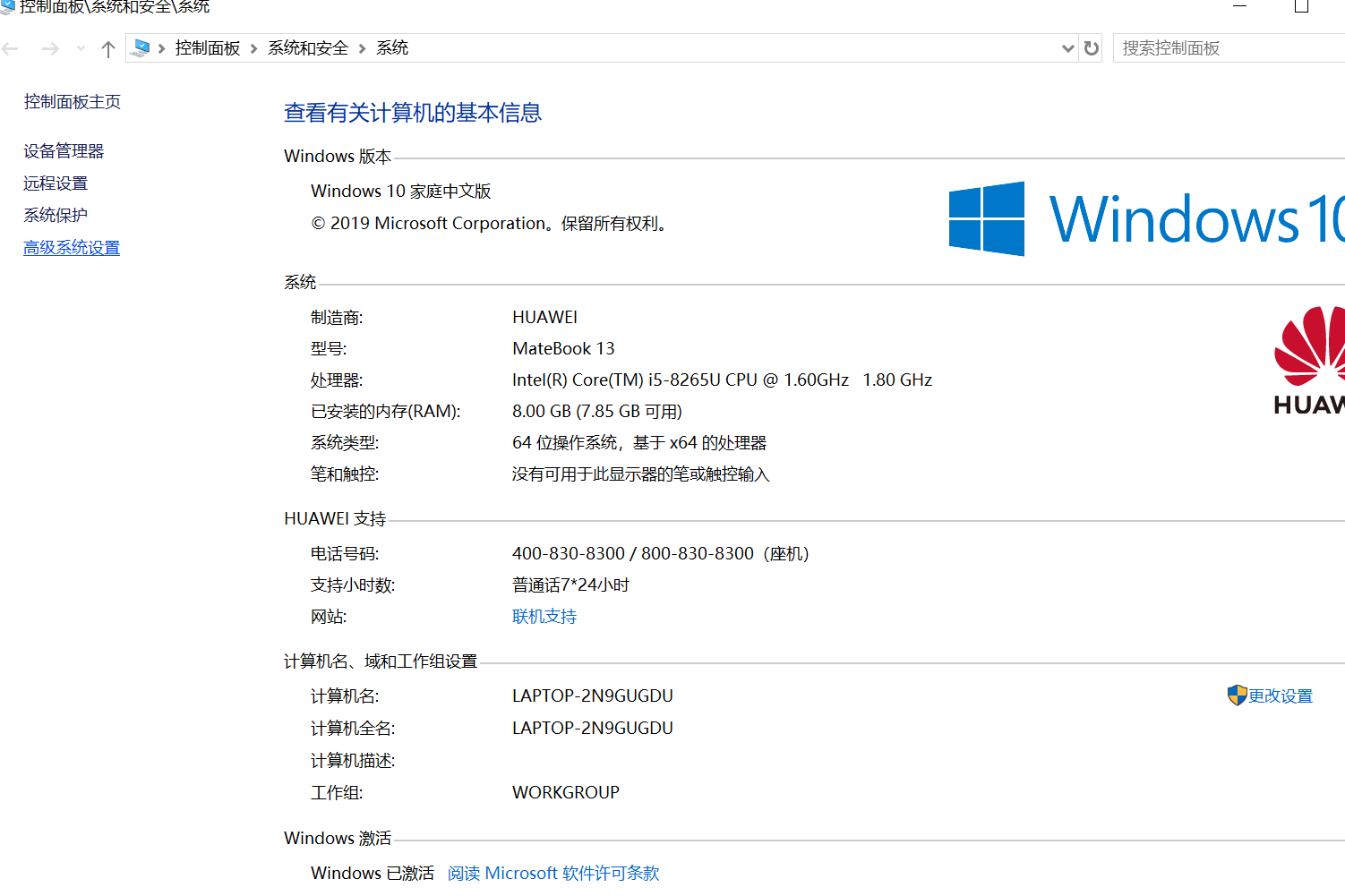Click the HUAWEI logo image

coord(1309,362)
